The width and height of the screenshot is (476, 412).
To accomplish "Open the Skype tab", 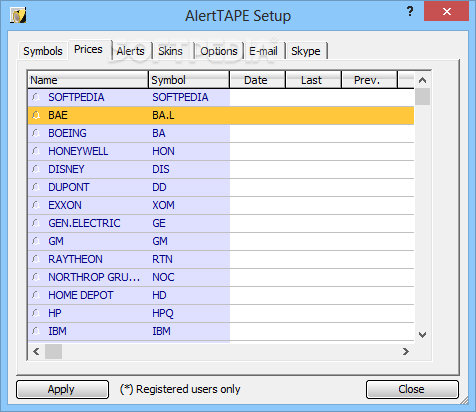I will 306,51.
